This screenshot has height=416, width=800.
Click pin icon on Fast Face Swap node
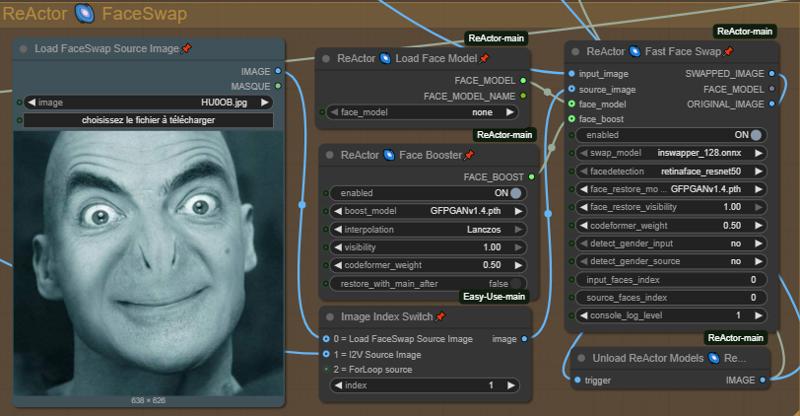pos(728,51)
